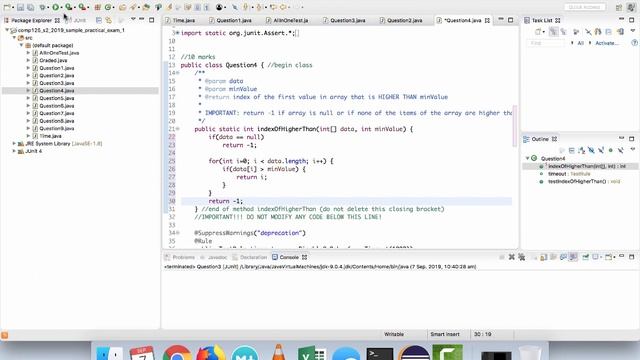
Task: Click the Find field in Task List
Action: (545, 43)
